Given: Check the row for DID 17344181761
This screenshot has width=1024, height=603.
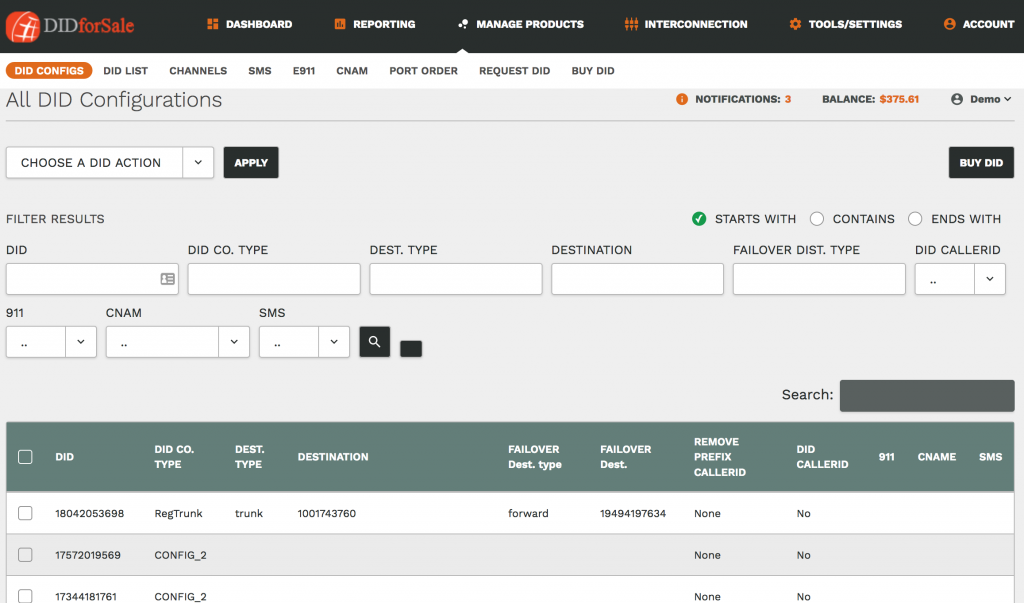Looking at the screenshot, I should pyautogui.click(x=25, y=596).
